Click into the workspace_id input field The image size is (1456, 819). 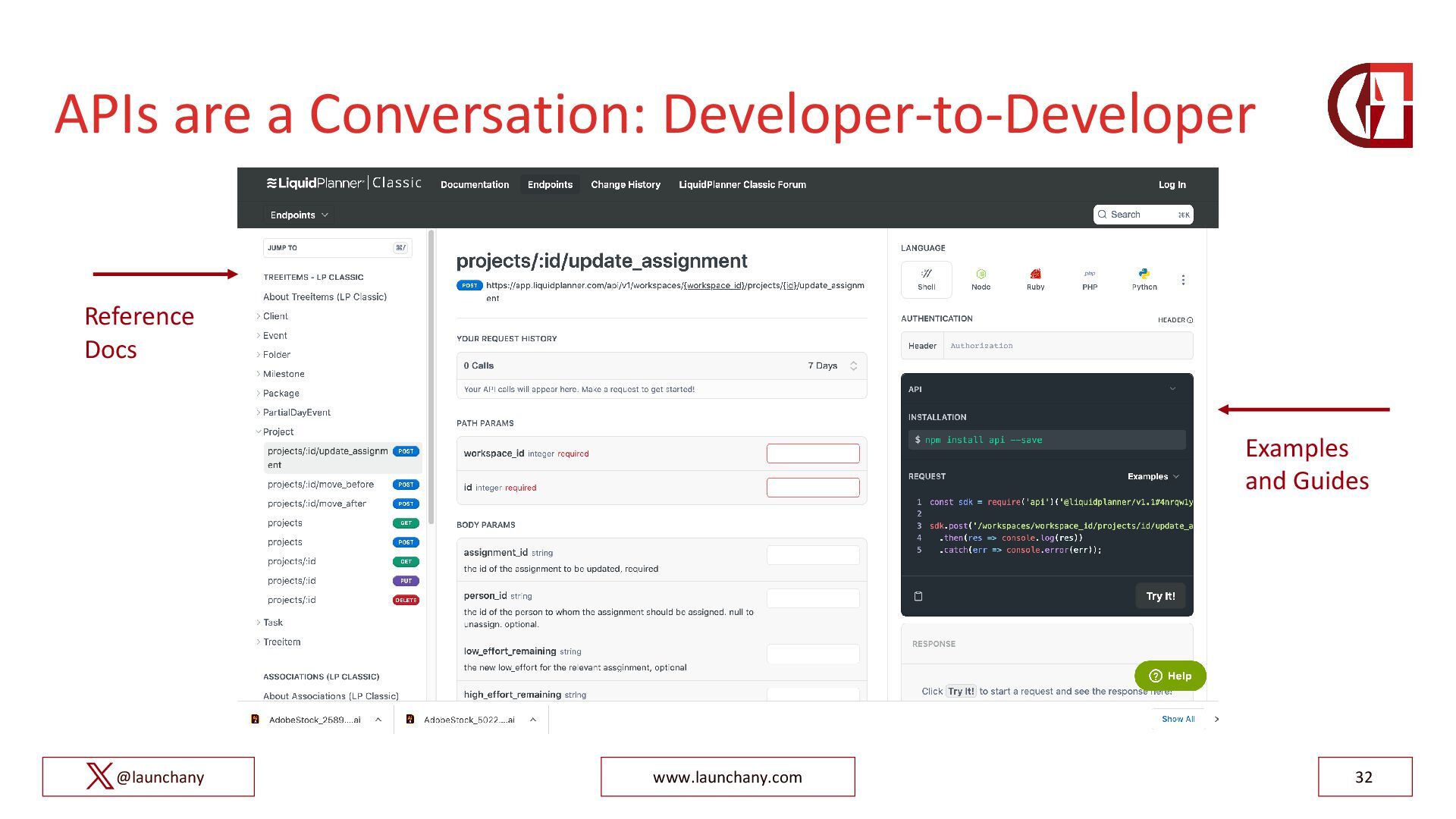click(813, 453)
